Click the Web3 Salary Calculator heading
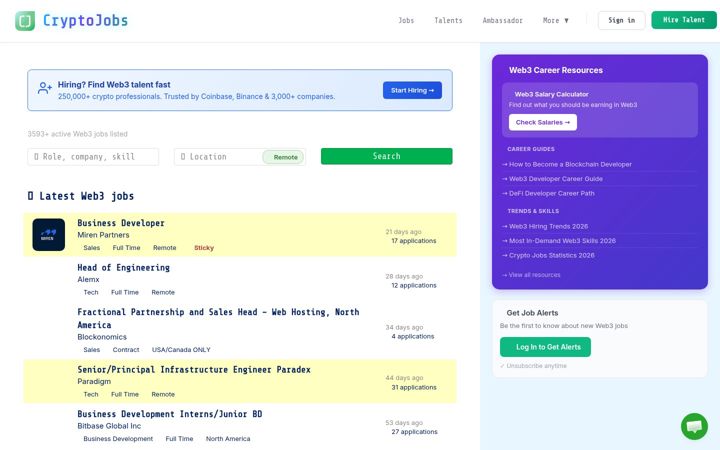 click(551, 94)
